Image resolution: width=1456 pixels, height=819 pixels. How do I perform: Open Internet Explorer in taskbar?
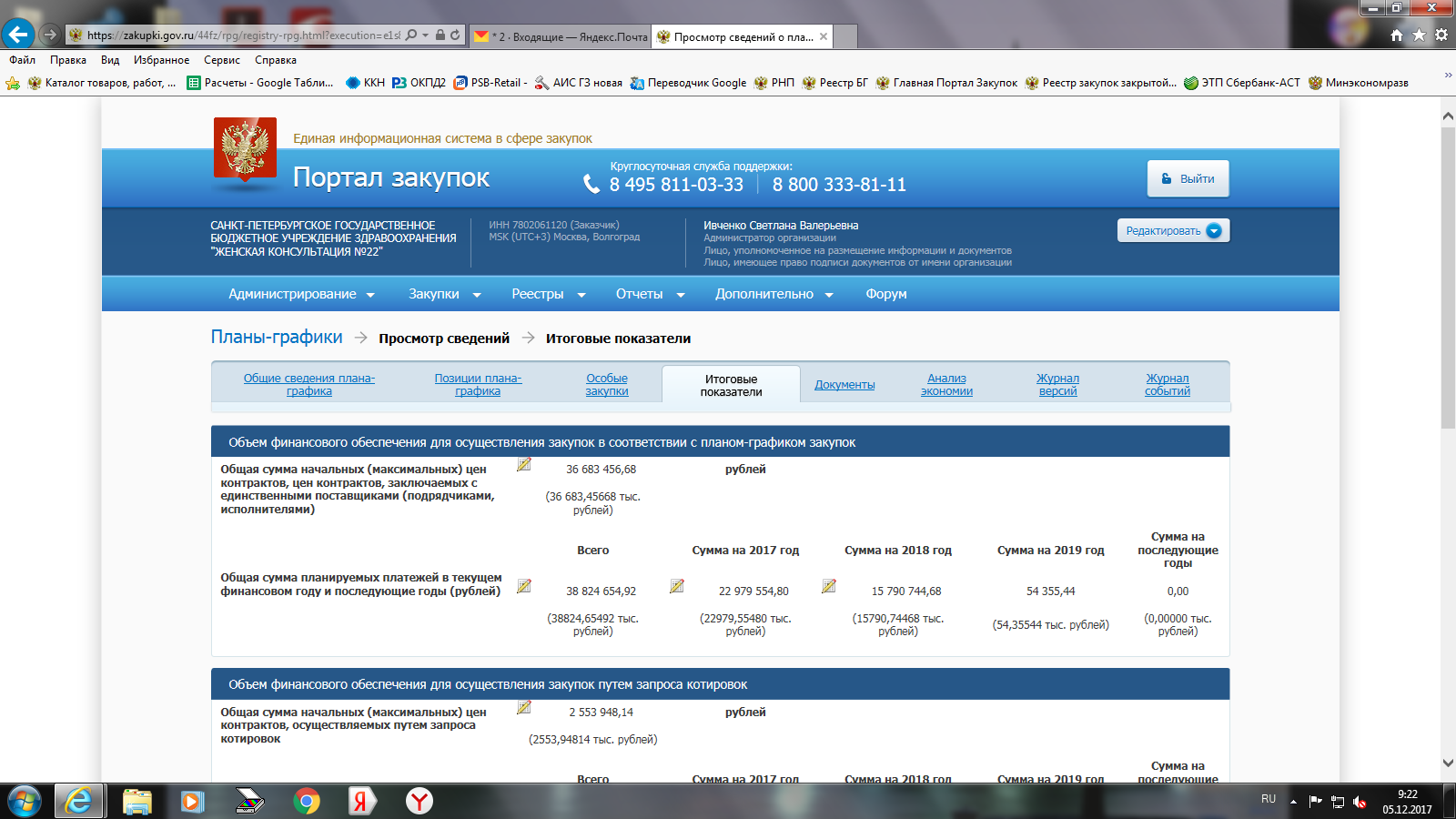[79, 802]
